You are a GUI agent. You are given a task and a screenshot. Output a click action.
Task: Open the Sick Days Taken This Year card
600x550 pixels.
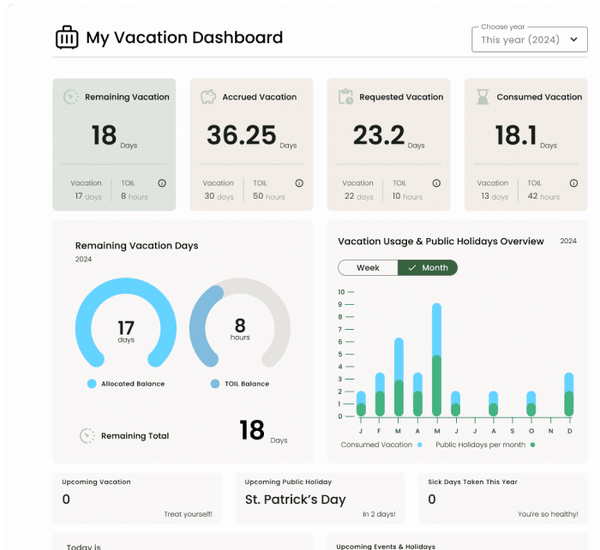tap(503, 498)
